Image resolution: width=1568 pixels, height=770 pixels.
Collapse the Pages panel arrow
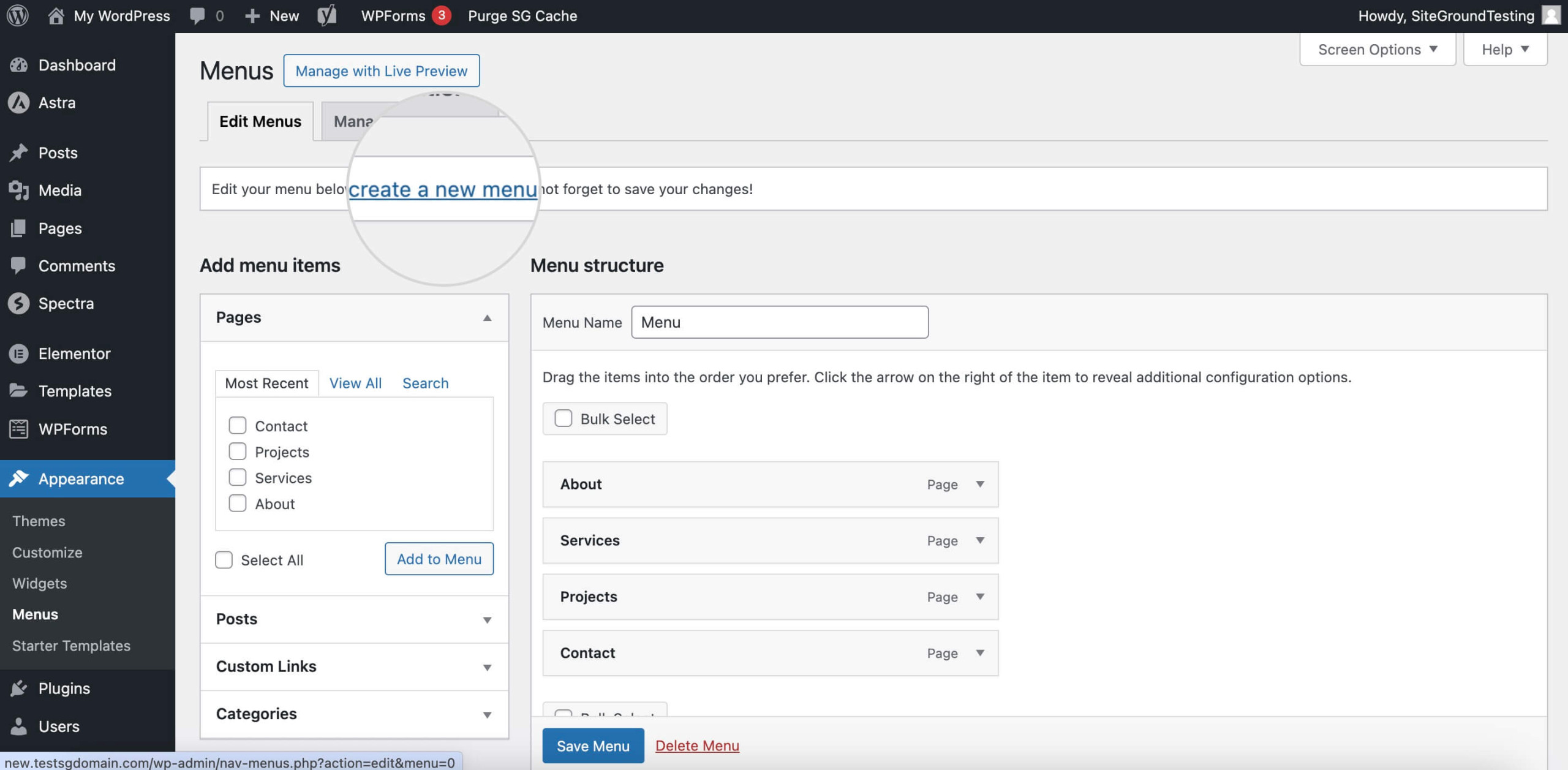[488, 318]
